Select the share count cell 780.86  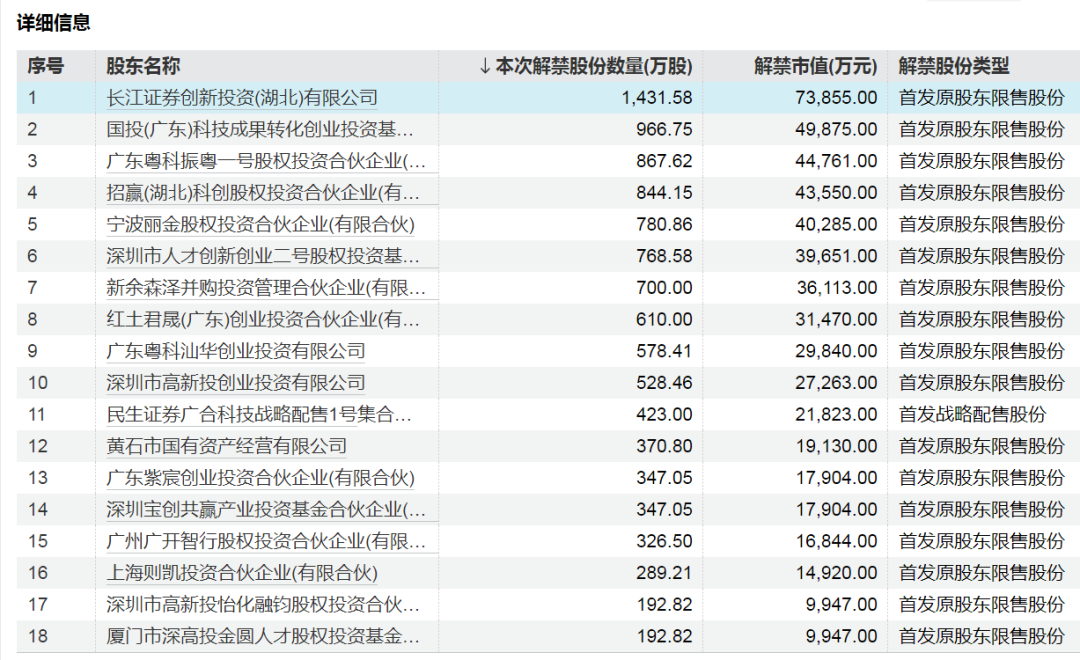tap(664, 225)
